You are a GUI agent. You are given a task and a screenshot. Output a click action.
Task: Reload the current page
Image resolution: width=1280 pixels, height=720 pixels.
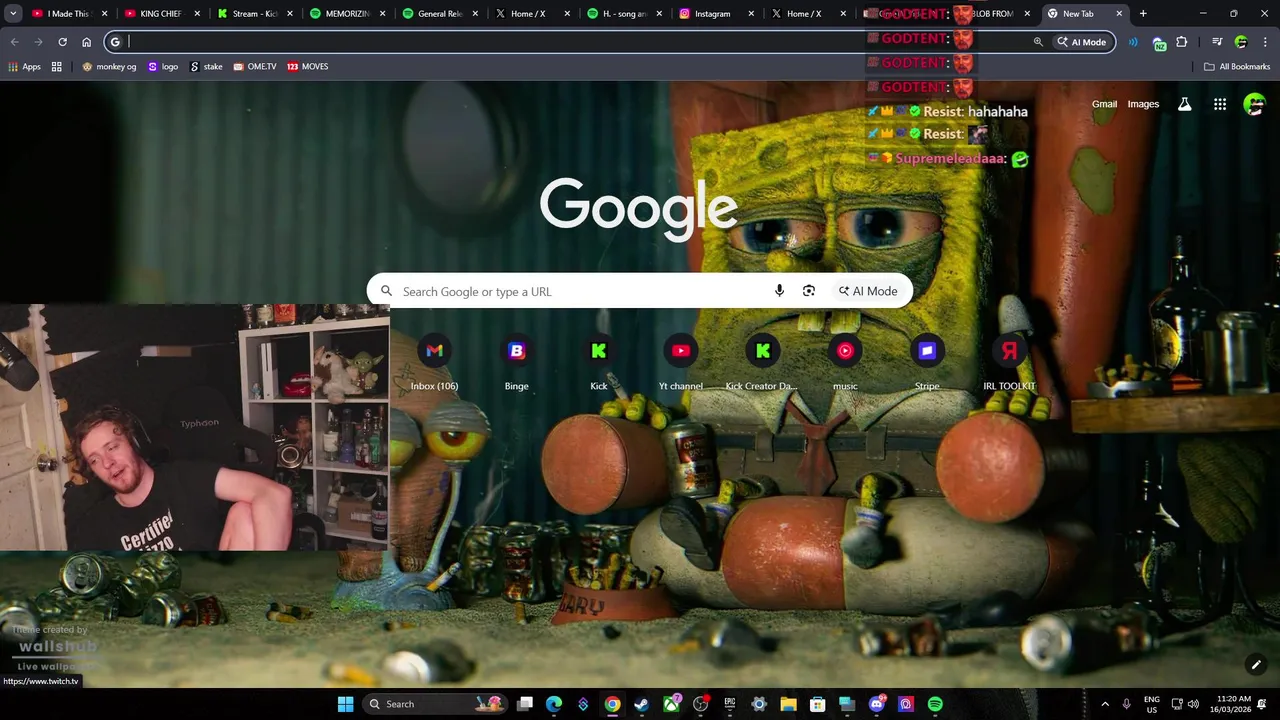[x=62, y=42]
